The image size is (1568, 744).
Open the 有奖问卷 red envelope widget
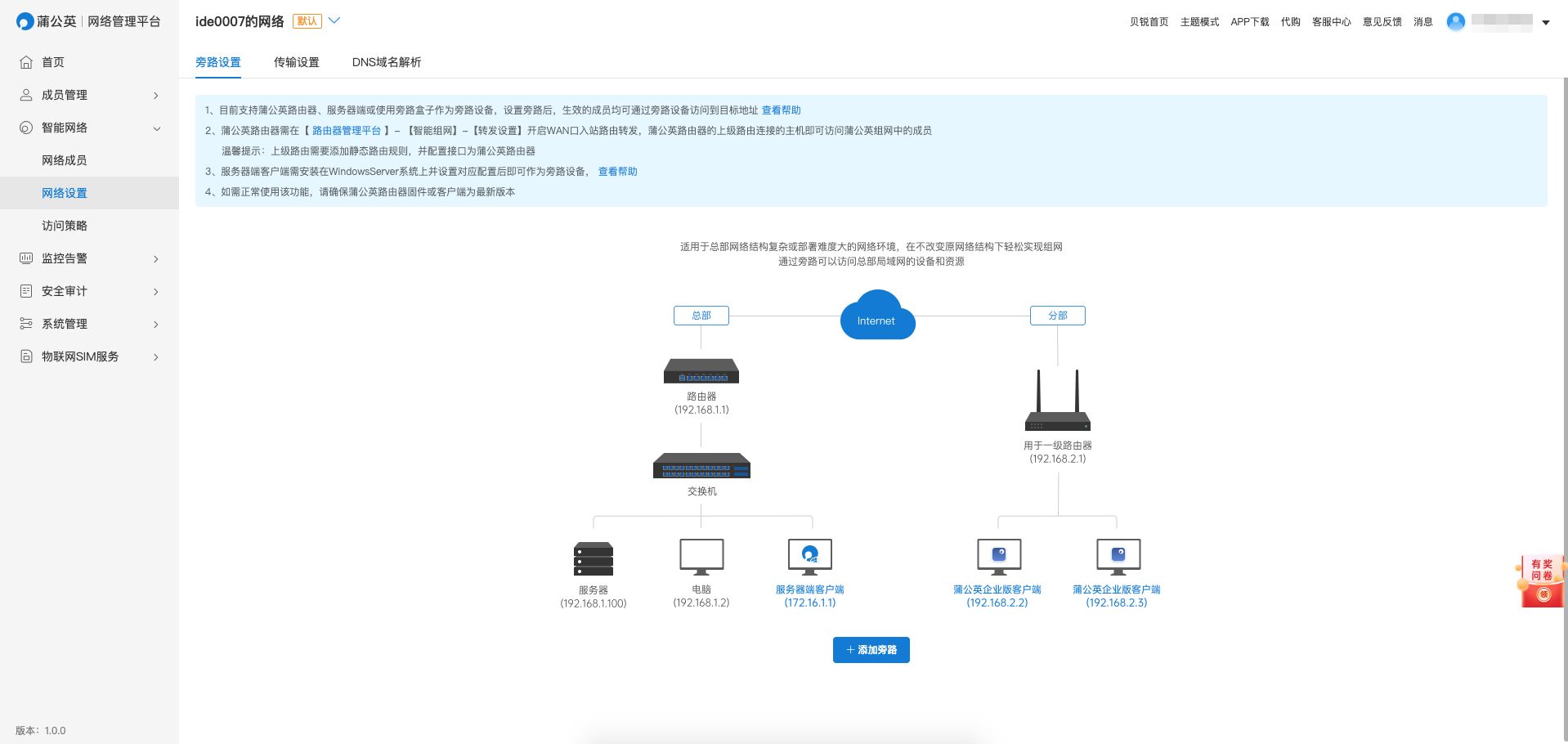click(x=1541, y=581)
